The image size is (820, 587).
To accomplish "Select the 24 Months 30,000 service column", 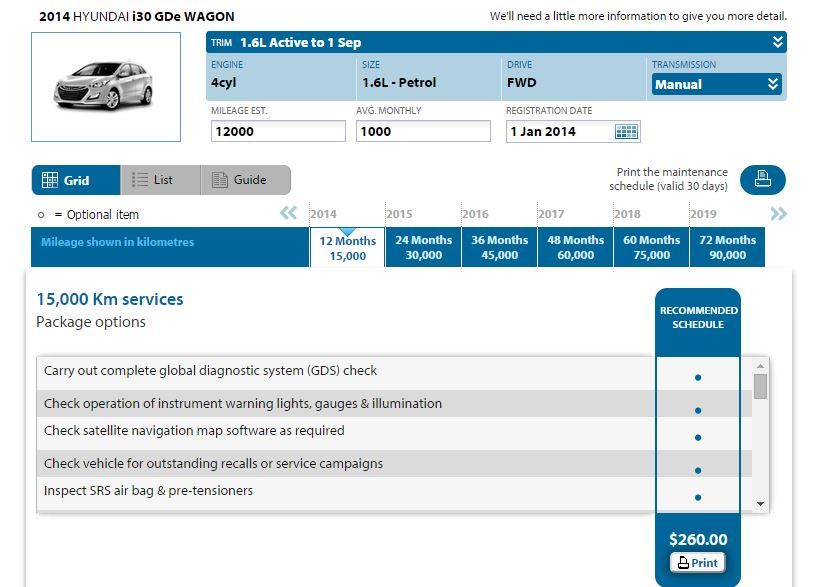I will [x=424, y=247].
